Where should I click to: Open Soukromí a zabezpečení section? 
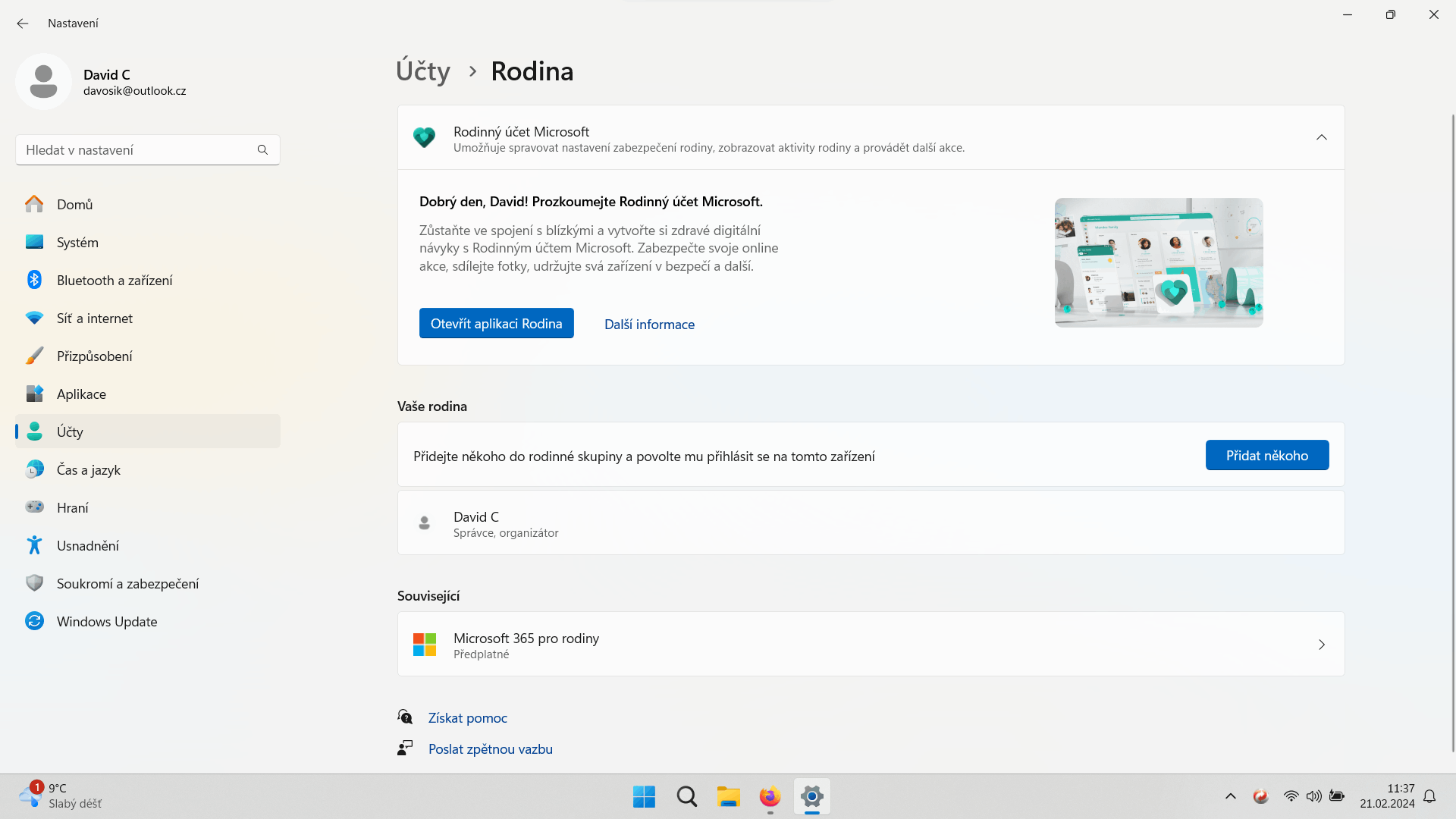pos(127,584)
